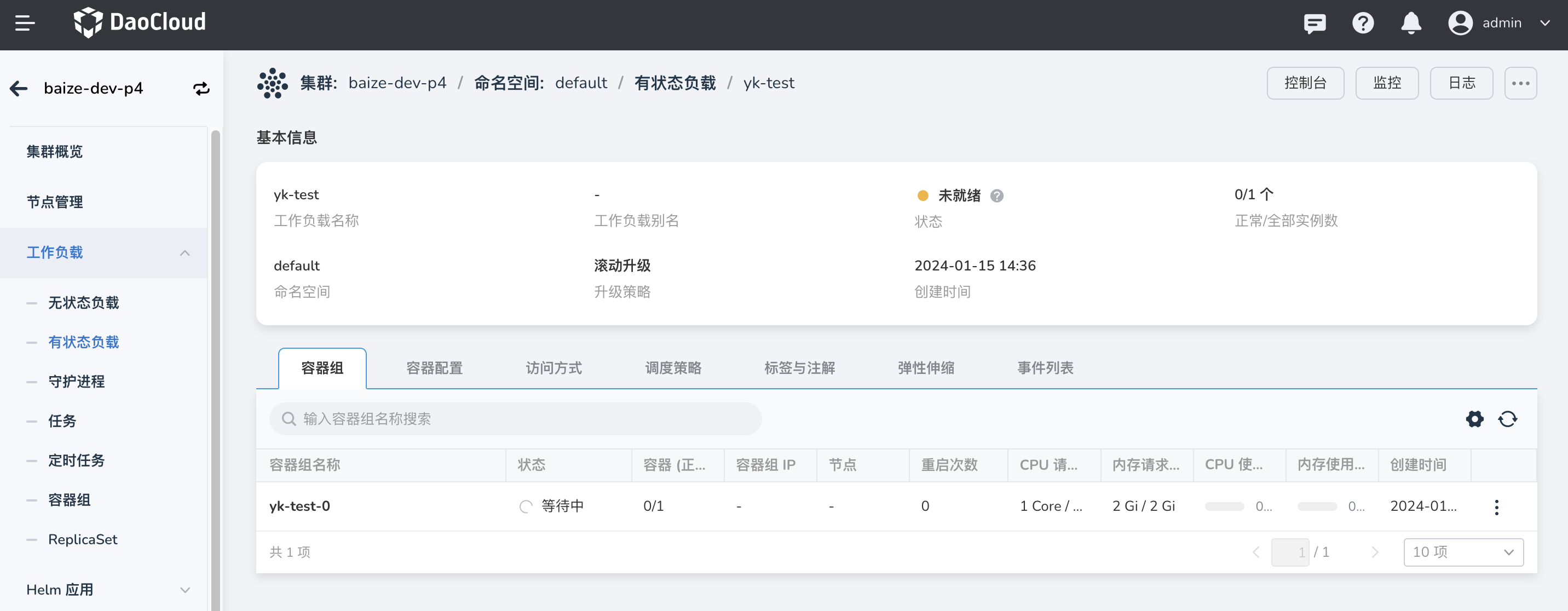Click the help question mark icon

click(x=1363, y=23)
